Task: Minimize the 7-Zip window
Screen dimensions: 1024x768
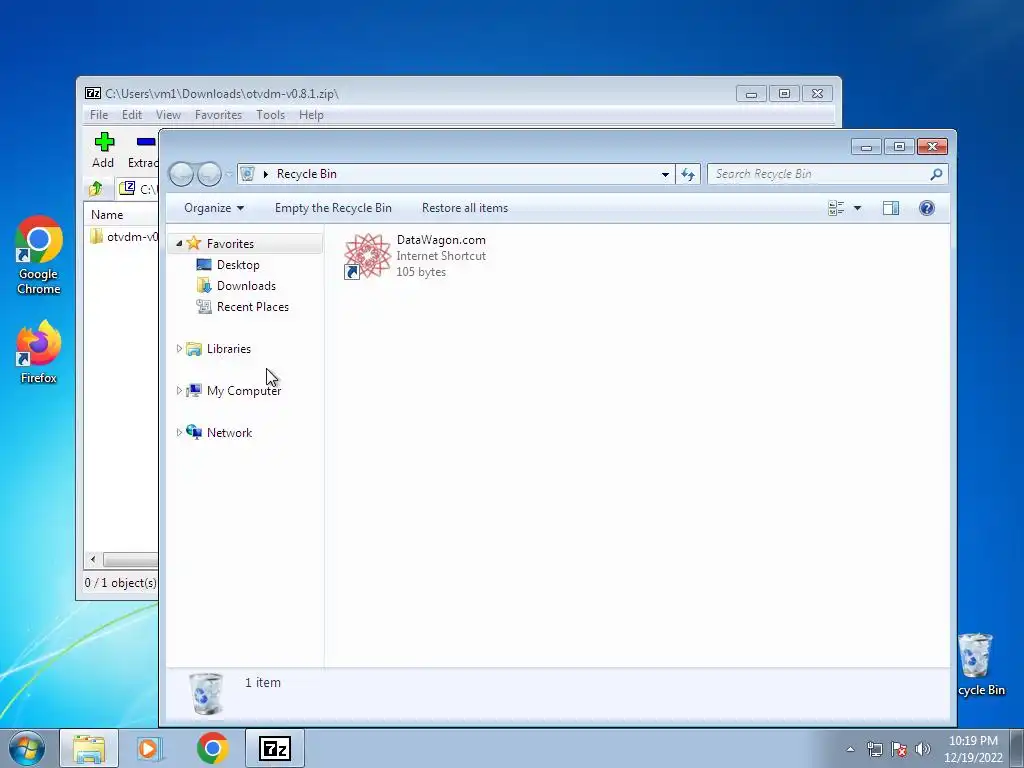Action: tap(751, 94)
